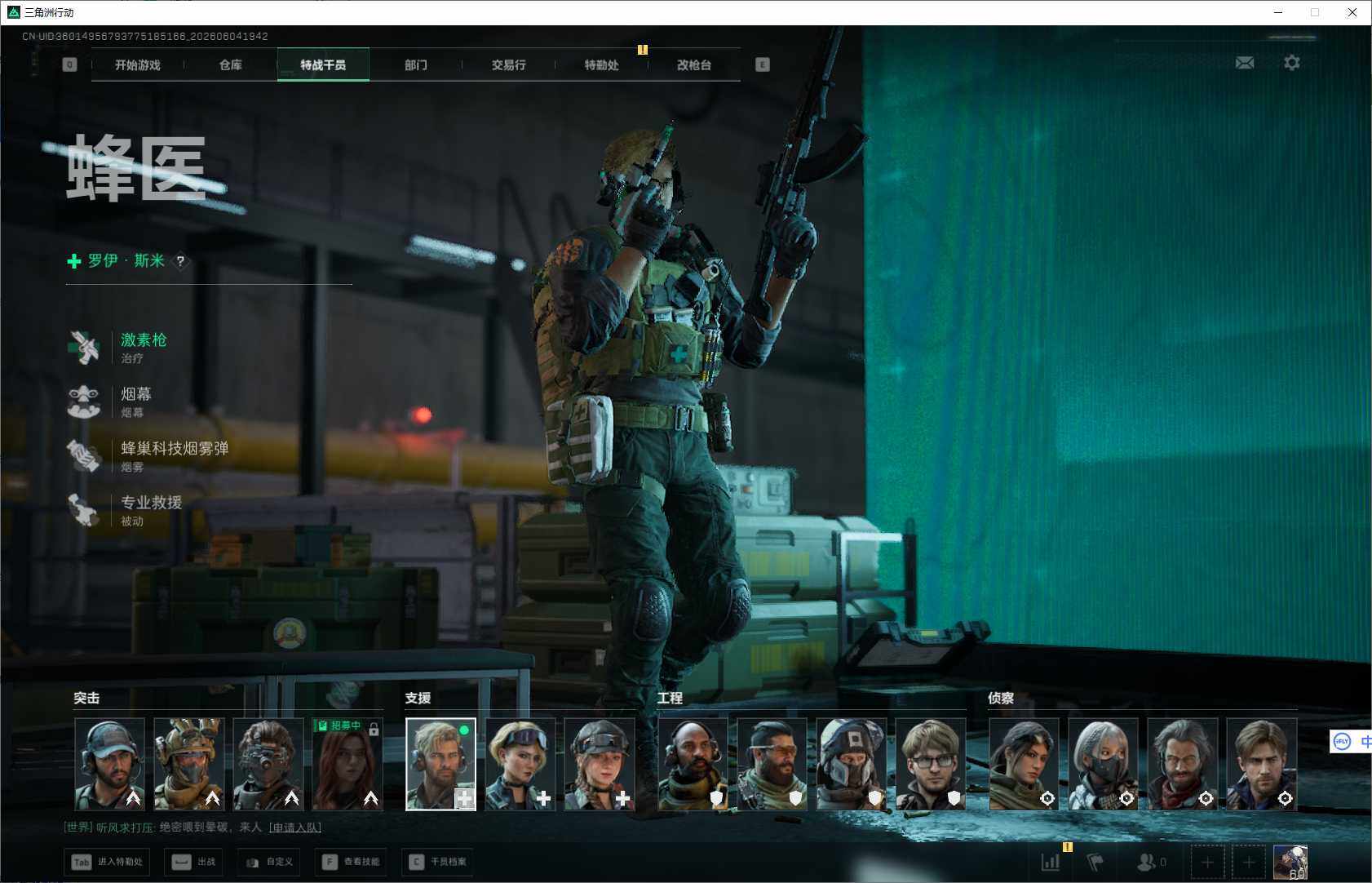Click the 烟幕 skill icon
The width and height of the screenshot is (1372, 883).
[84, 402]
